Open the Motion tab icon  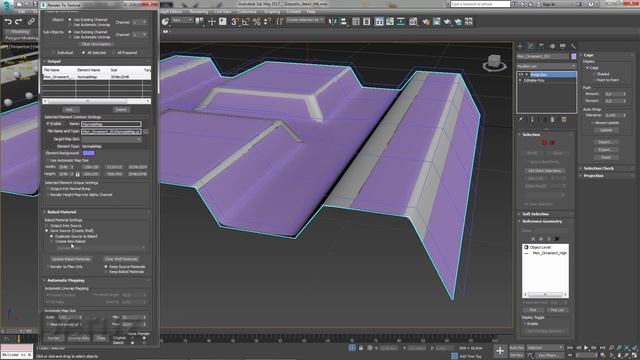click(x=552, y=46)
